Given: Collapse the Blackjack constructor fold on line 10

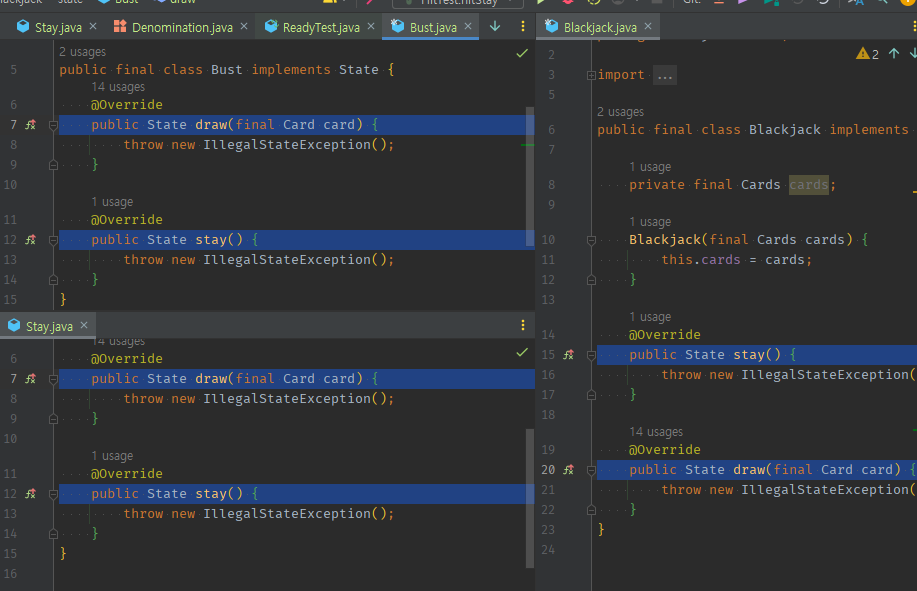Looking at the screenshot, I should click(591, 240).
